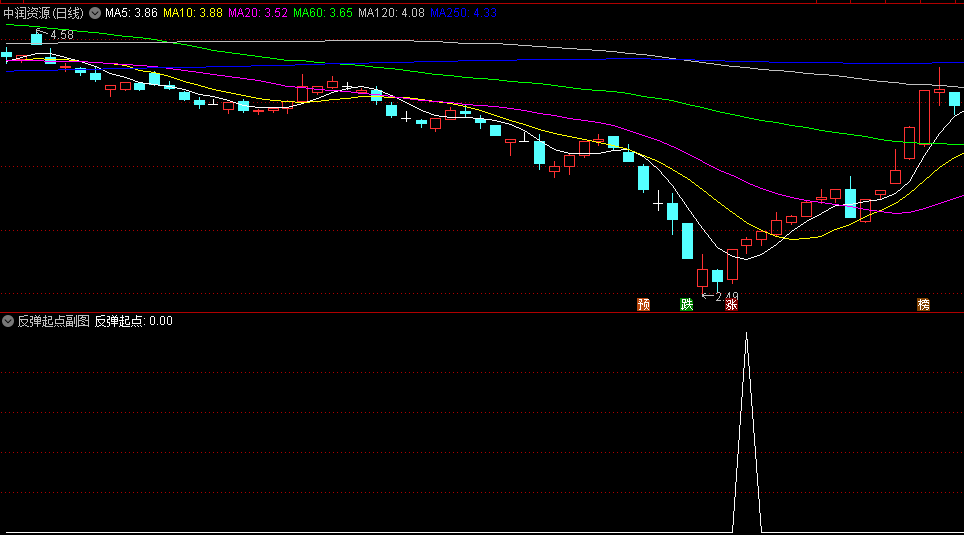Image resolution: width=964 pixels, height=535 pixels.
Task: Click the 反弹起点: 0.00 value label
Action: click(x=133, y=321)
